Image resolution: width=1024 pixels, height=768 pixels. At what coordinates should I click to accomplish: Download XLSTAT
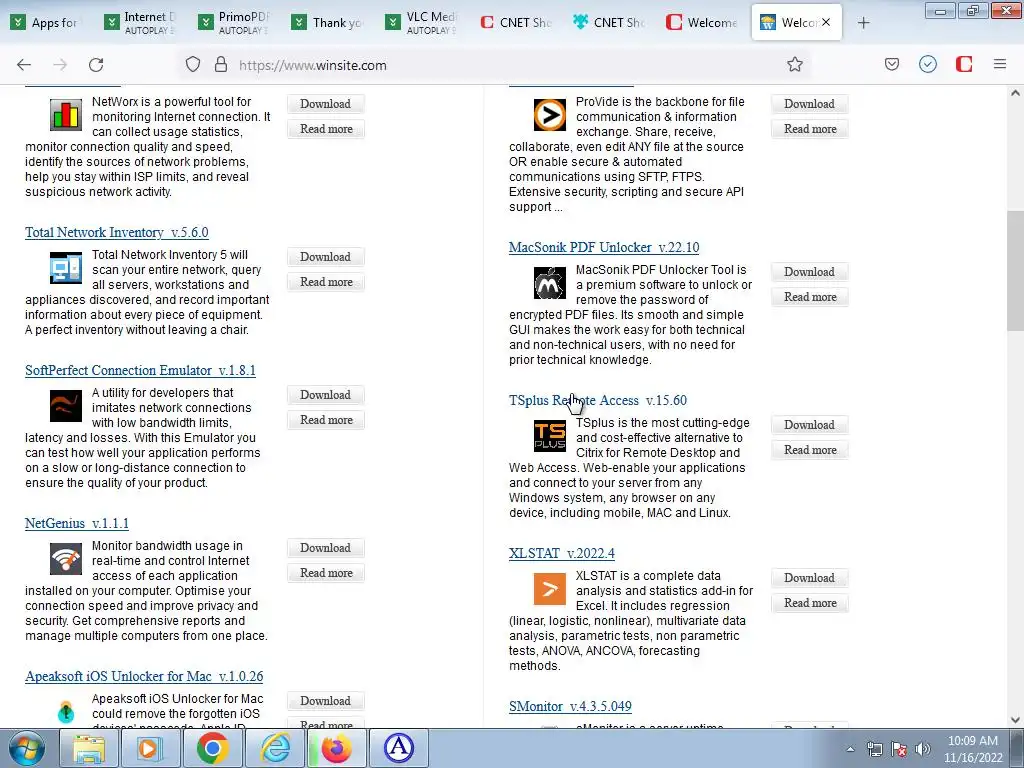[x=809, y=577]
